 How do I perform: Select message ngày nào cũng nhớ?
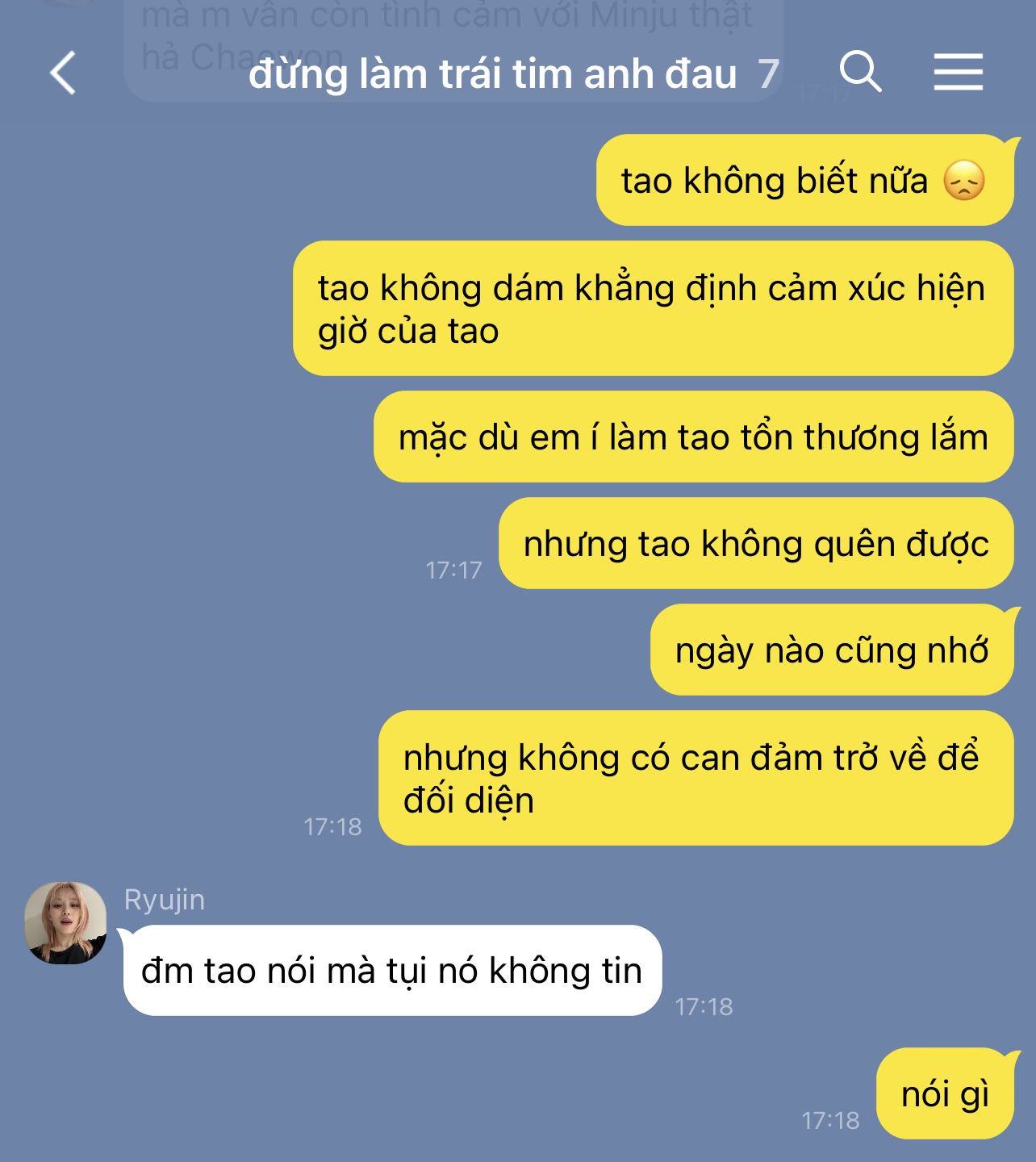tap(832, 650)
